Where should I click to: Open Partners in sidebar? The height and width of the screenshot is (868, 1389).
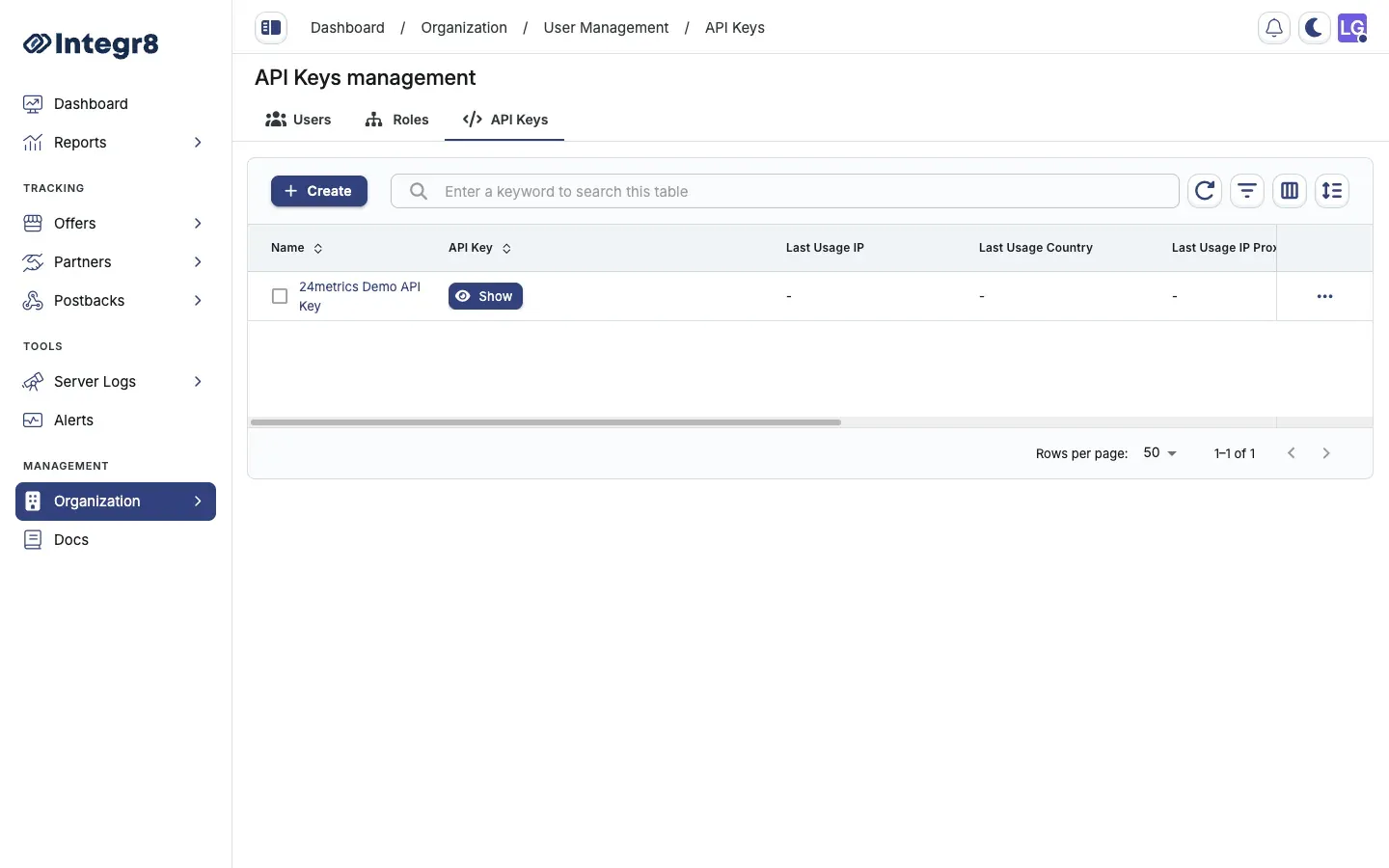pyautogui.click(x=116, y=262)
